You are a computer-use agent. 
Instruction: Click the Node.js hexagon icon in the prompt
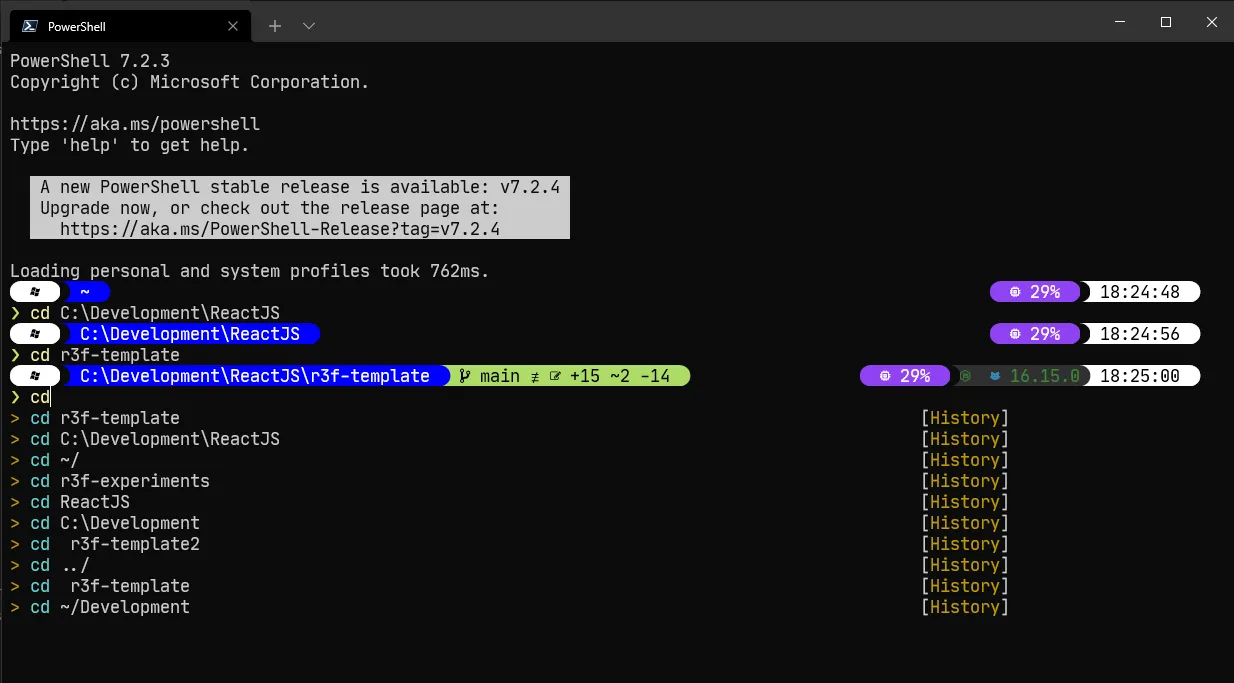[964, 375]
